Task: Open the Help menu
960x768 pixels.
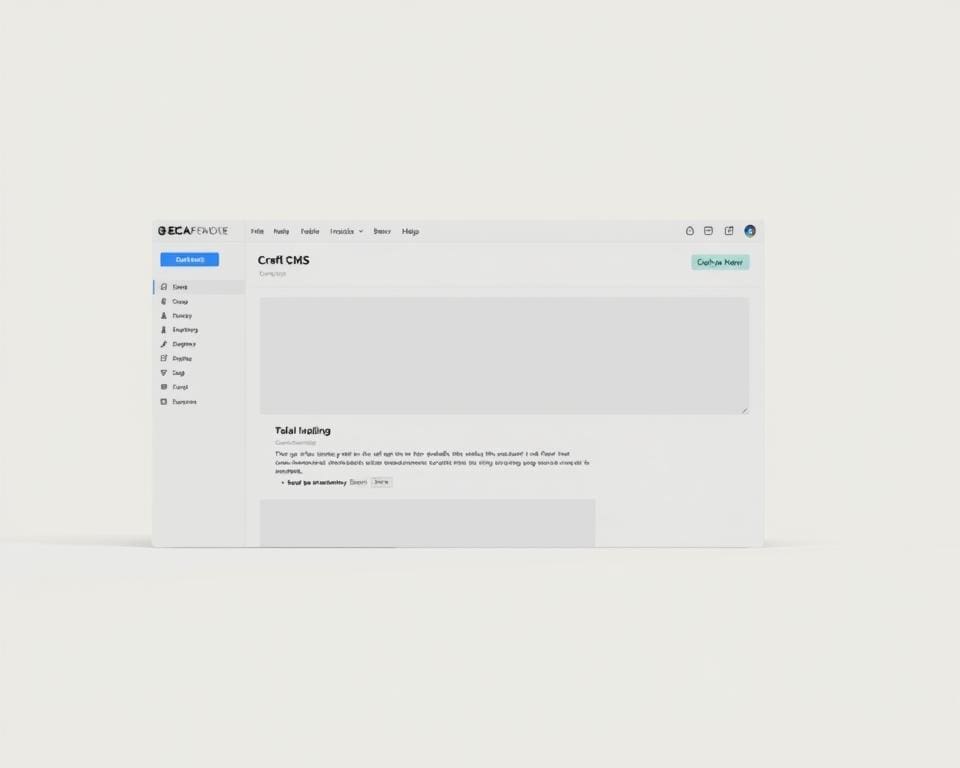Action: 410,231
